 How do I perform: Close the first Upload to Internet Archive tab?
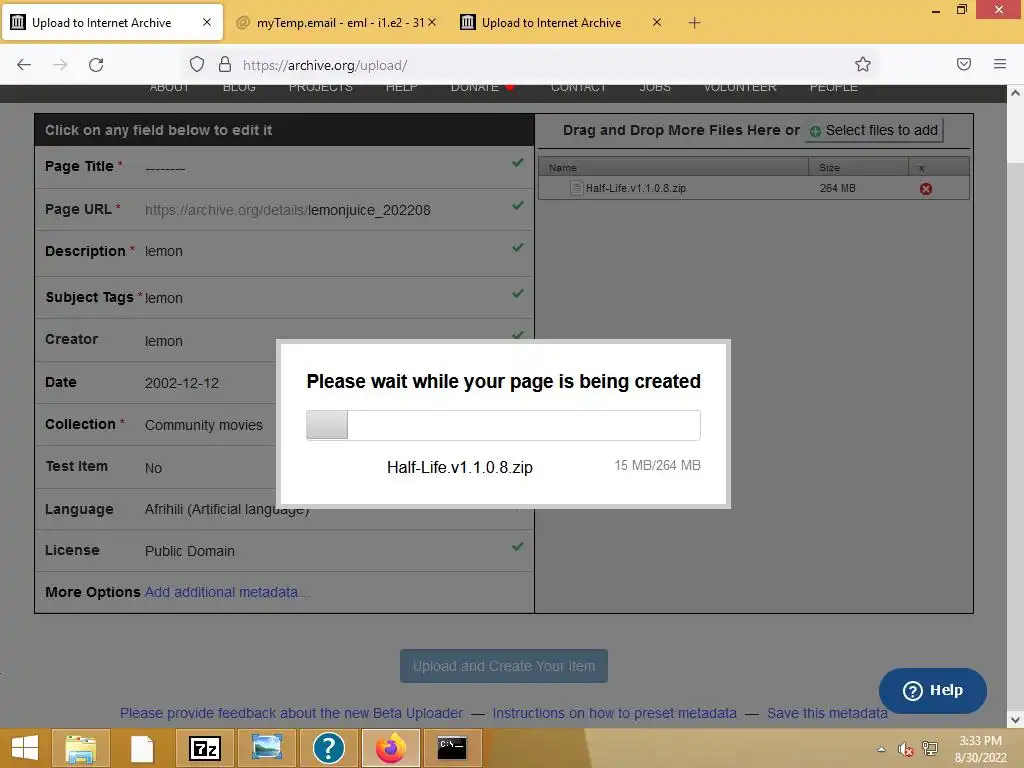[206, 22]
